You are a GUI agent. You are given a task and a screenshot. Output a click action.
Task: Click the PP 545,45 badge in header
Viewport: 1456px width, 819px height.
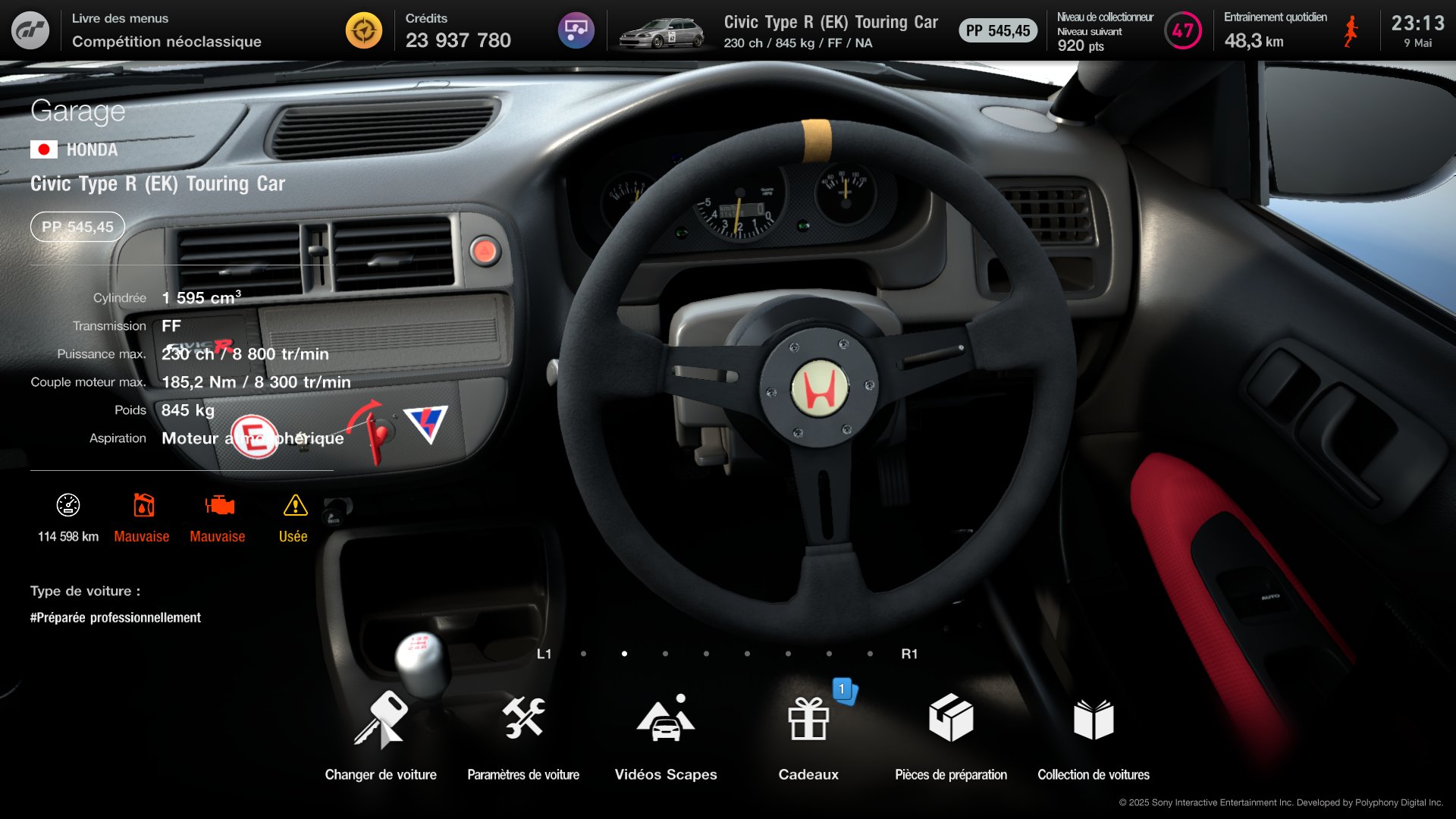tap(998, 30)
